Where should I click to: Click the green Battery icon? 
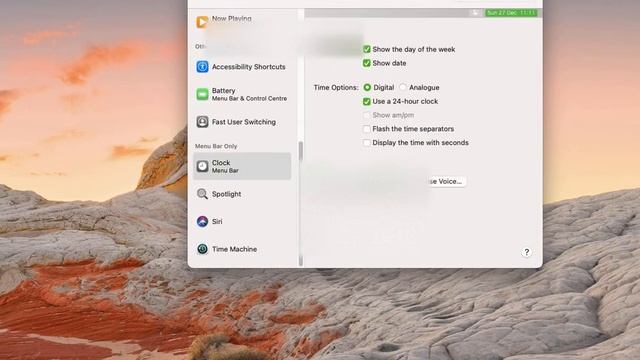[202, 94]
